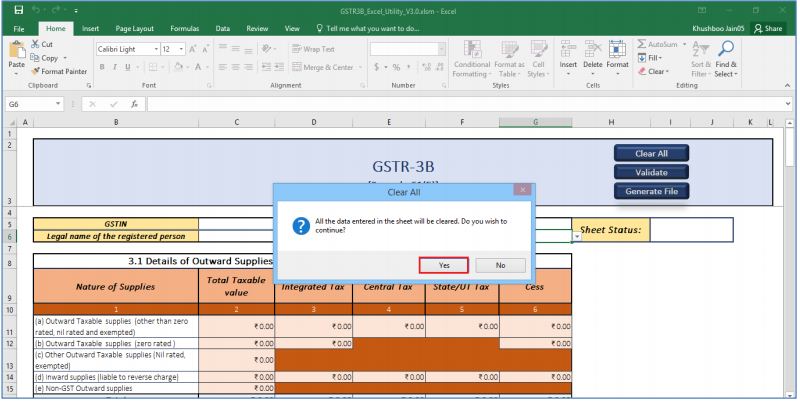This screenshot has height=401, width=800.
Task: Click the Borders icon in Font group
Action: pyautogui.click(x=153, y=67)
